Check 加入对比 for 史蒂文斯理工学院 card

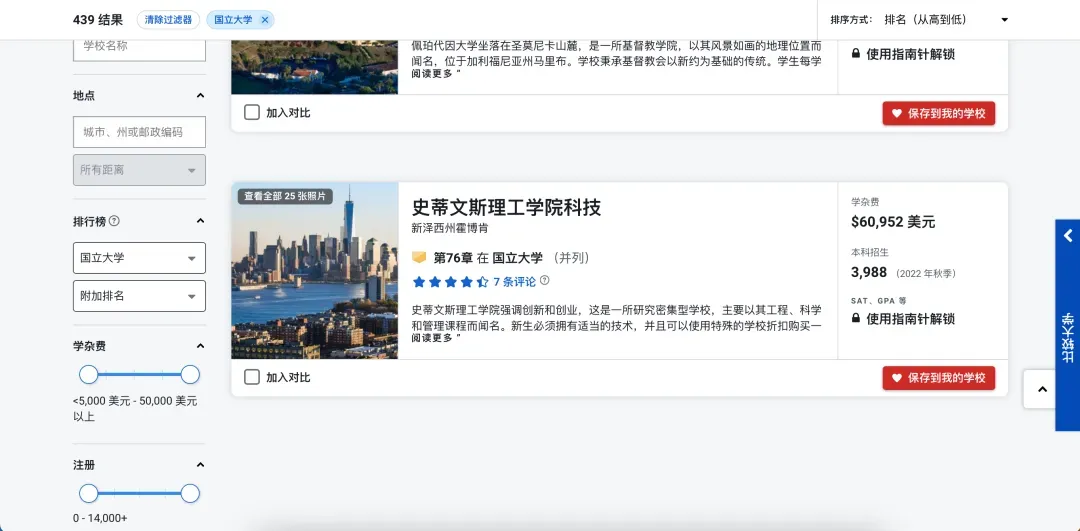[252, 377]
